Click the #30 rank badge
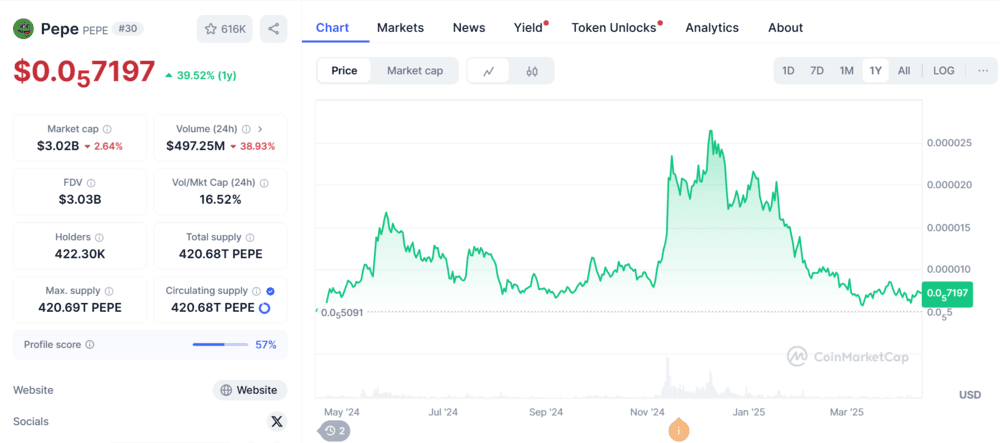 pyautogui.click(x=128, y=29)
